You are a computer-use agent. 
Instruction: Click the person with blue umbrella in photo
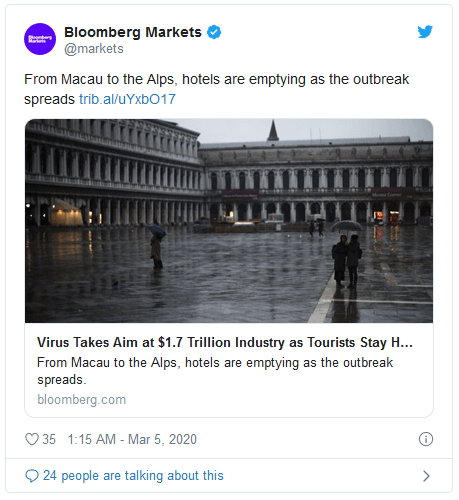pyautogui.click(x=157, y=247)
